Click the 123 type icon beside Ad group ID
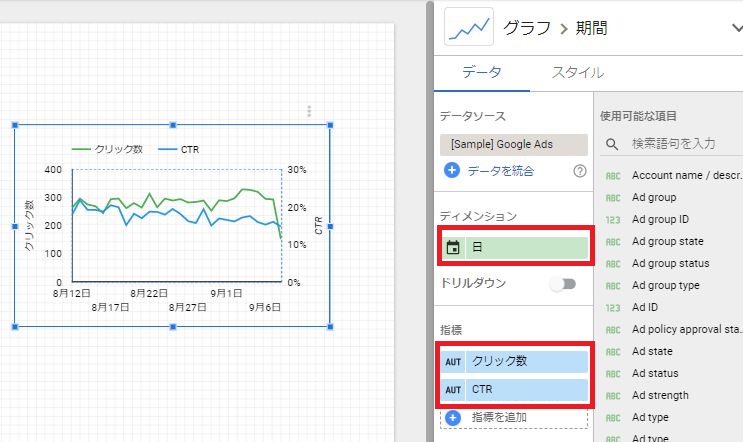This screenshot has width=743, height=442. coord(613,220)
